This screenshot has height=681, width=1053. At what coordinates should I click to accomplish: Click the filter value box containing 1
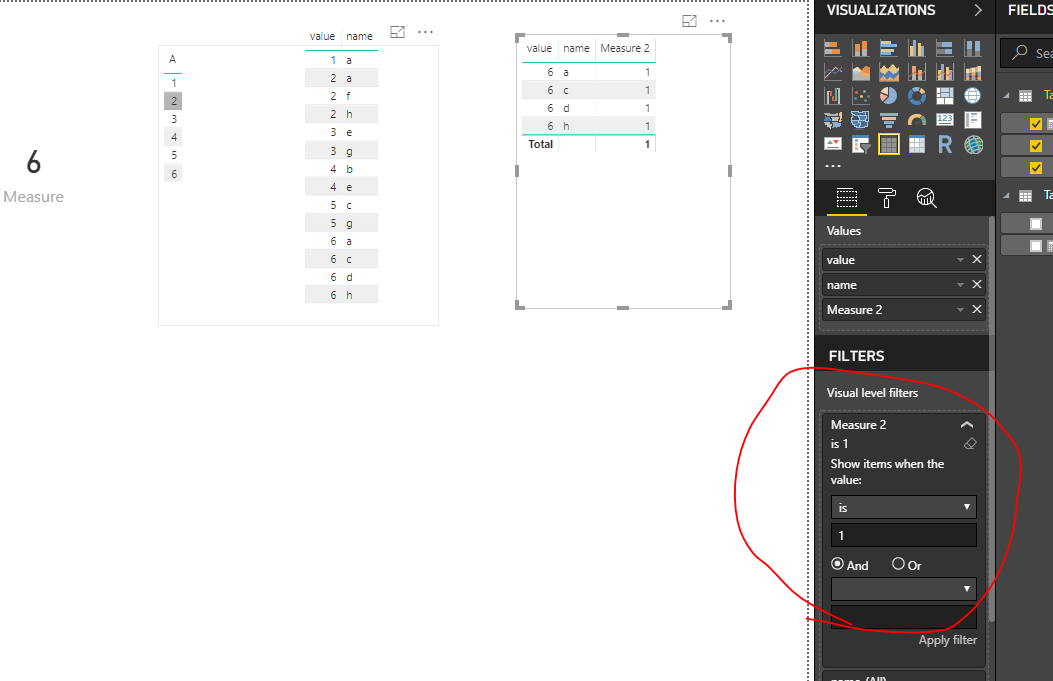click(903, 535)
